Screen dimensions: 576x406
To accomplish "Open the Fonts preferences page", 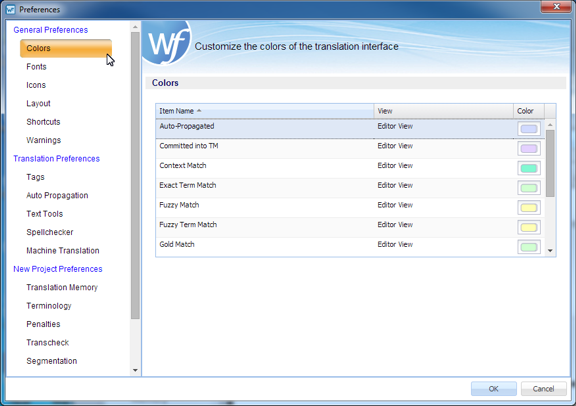I will pos(36,67).
